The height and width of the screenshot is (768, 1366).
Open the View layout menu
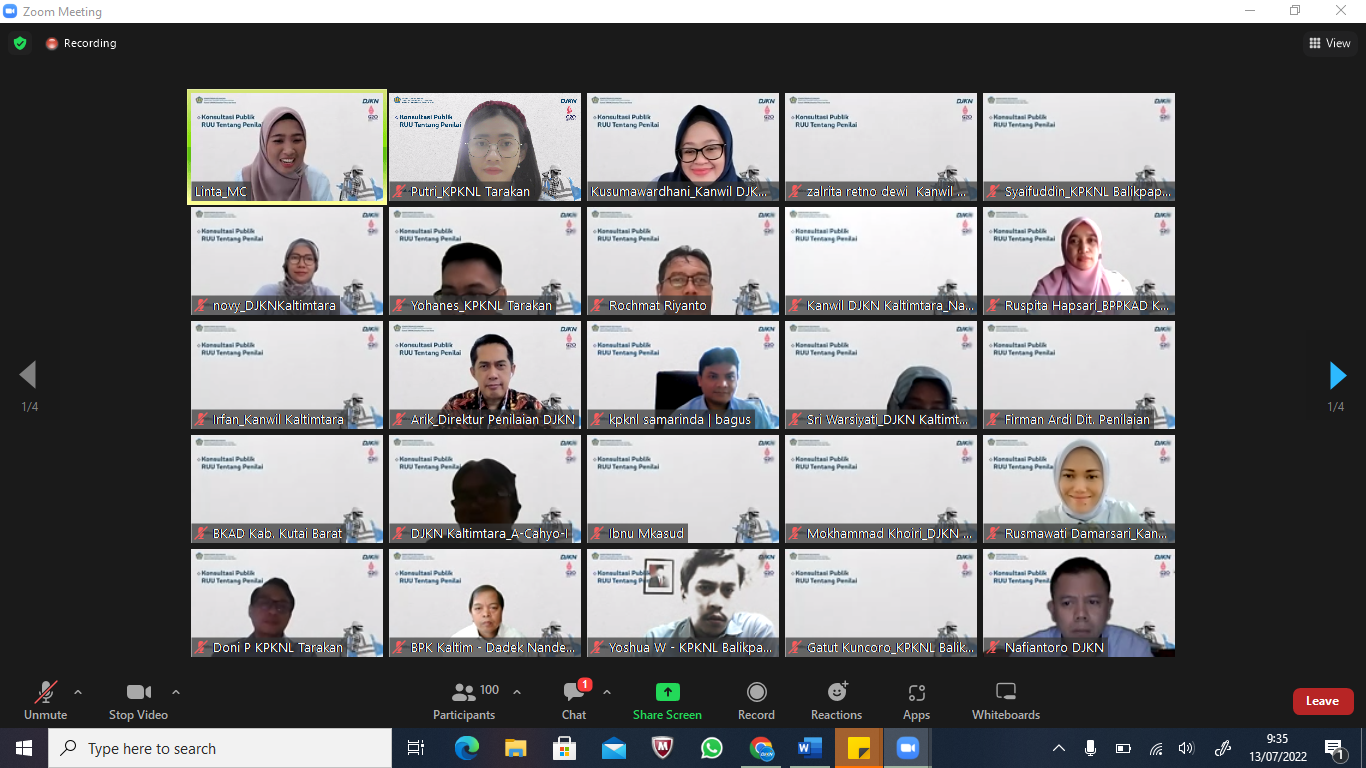[1330, 43]
